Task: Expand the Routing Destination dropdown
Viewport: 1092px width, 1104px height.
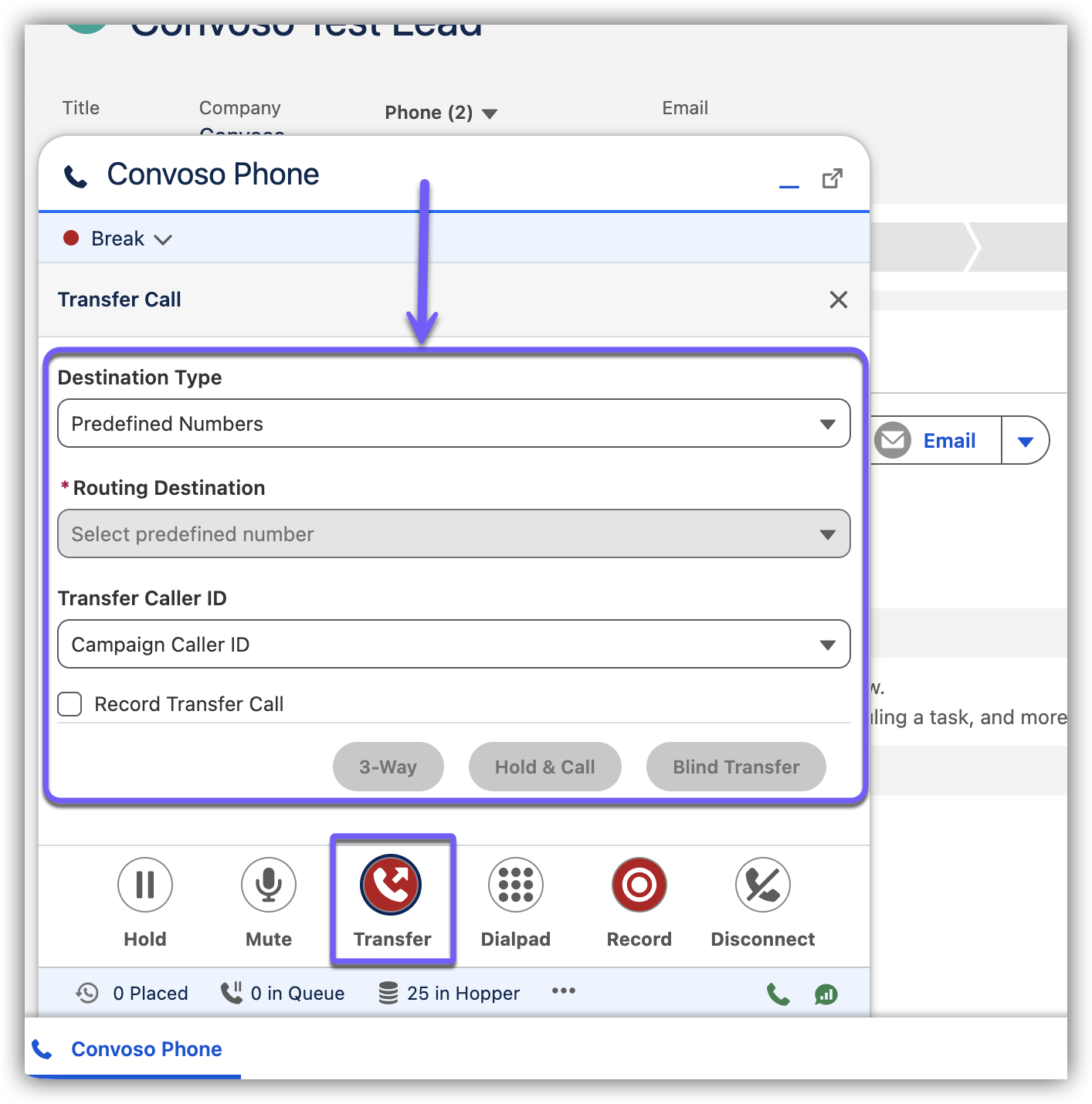Action: tap(453, 534)
